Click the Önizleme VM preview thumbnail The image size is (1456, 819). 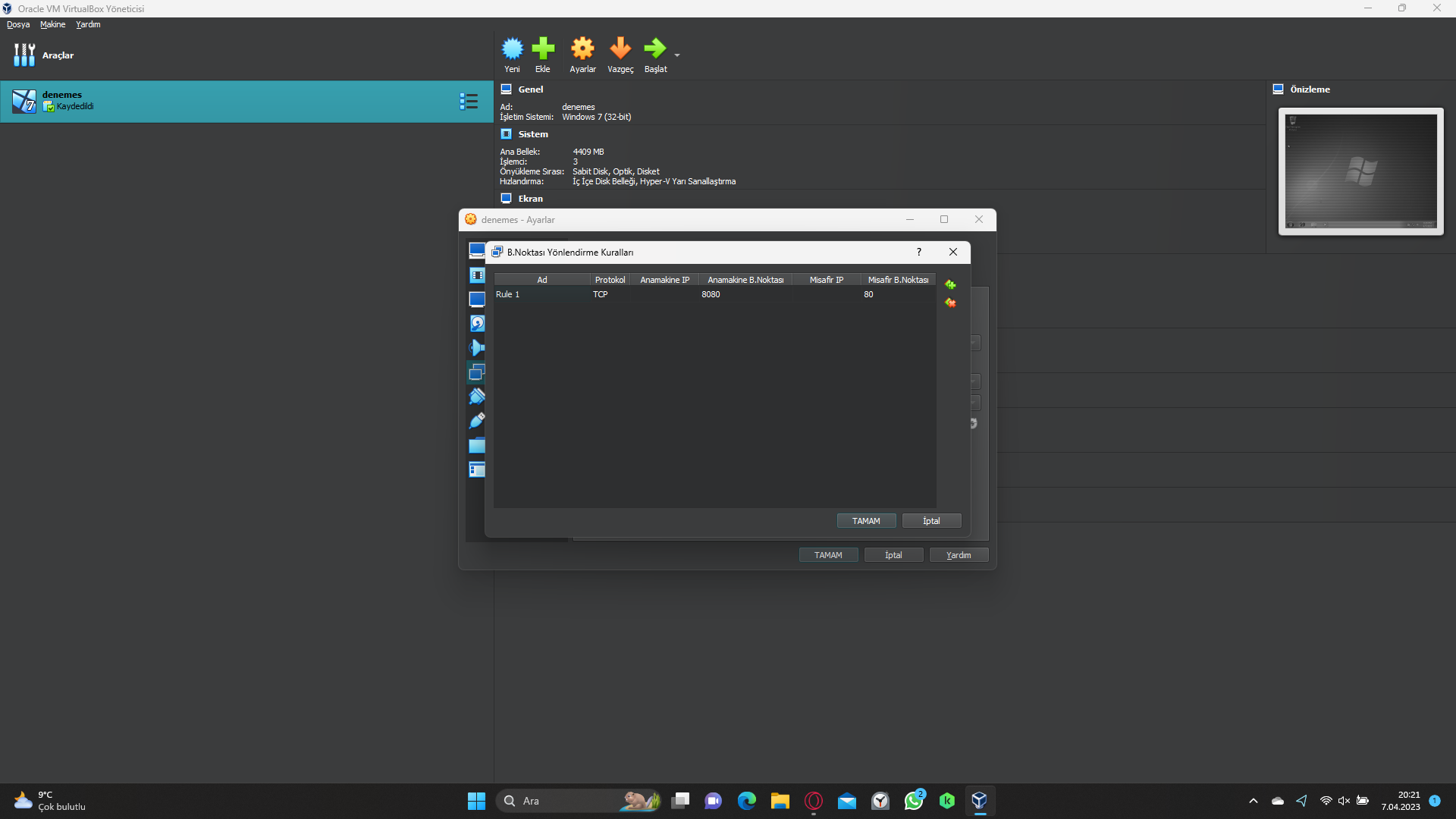[1360, 171]
